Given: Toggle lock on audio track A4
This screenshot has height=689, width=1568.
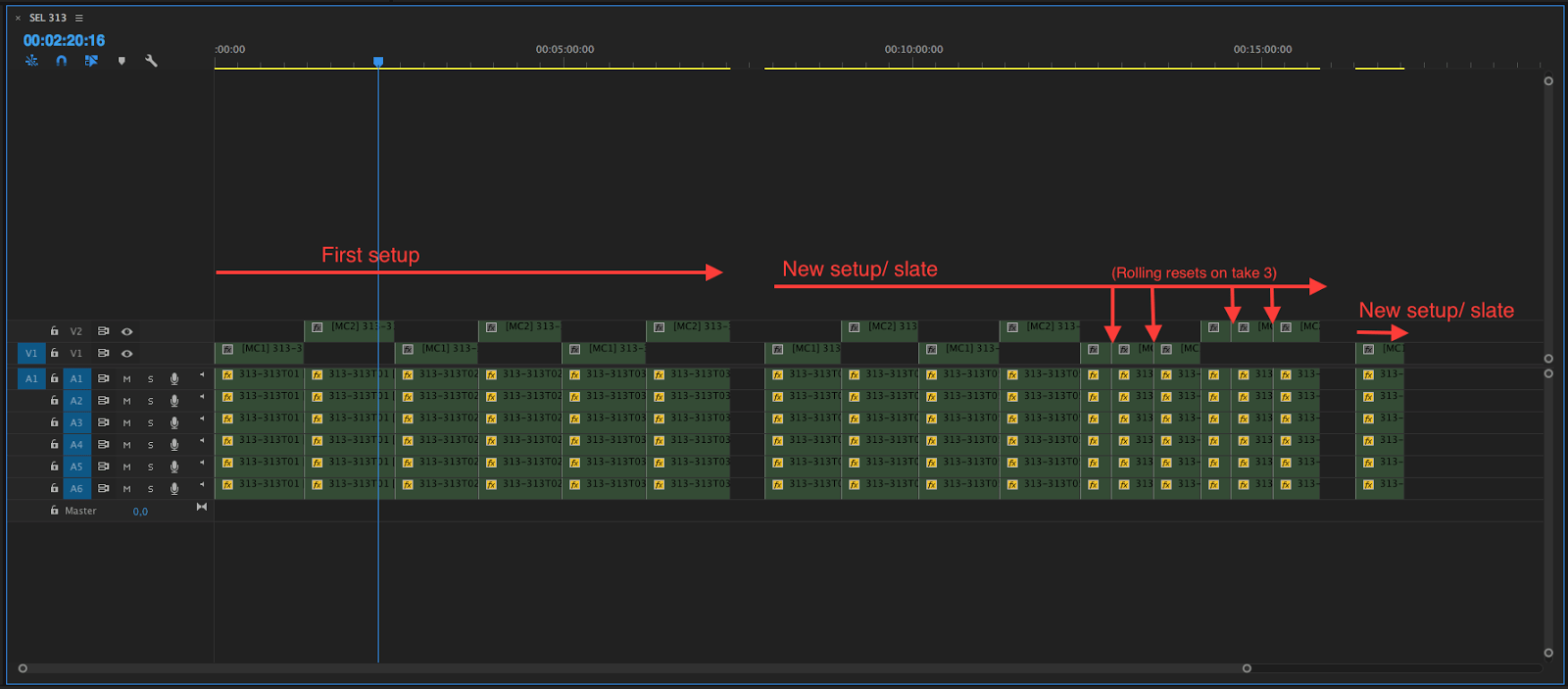Looking at the screenshot, I should [54, 444].
